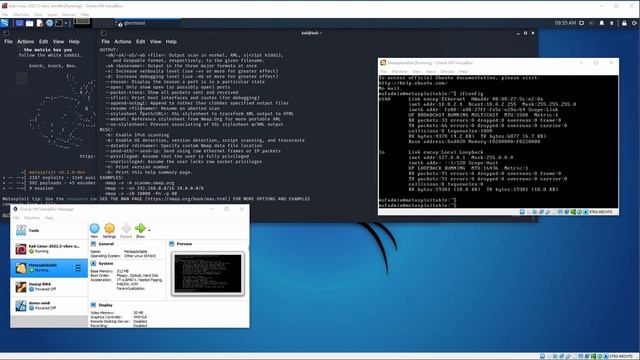Open Machine menu in VirtualBox Manager
640x360 pixels.
[32, 218]
